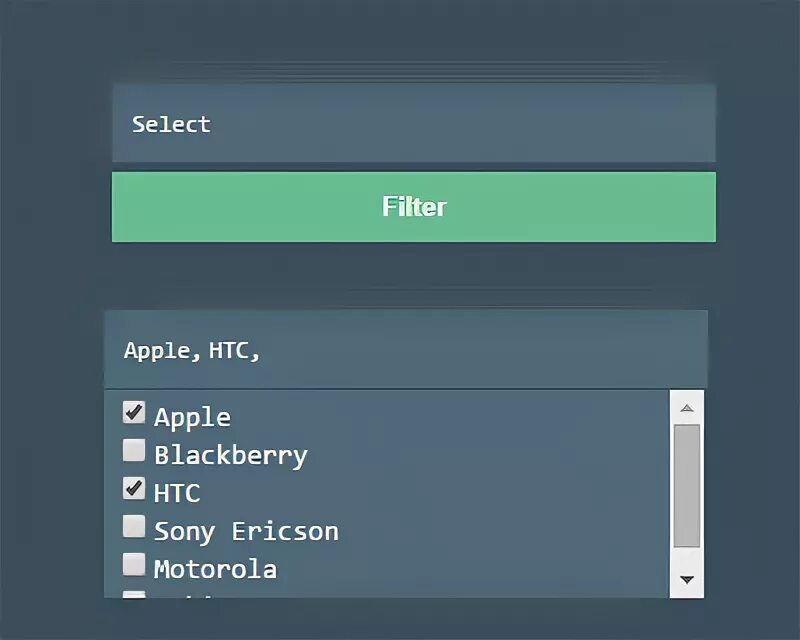
Task: Uncheck the Apple checkbox
Action: tap(134, 412)
